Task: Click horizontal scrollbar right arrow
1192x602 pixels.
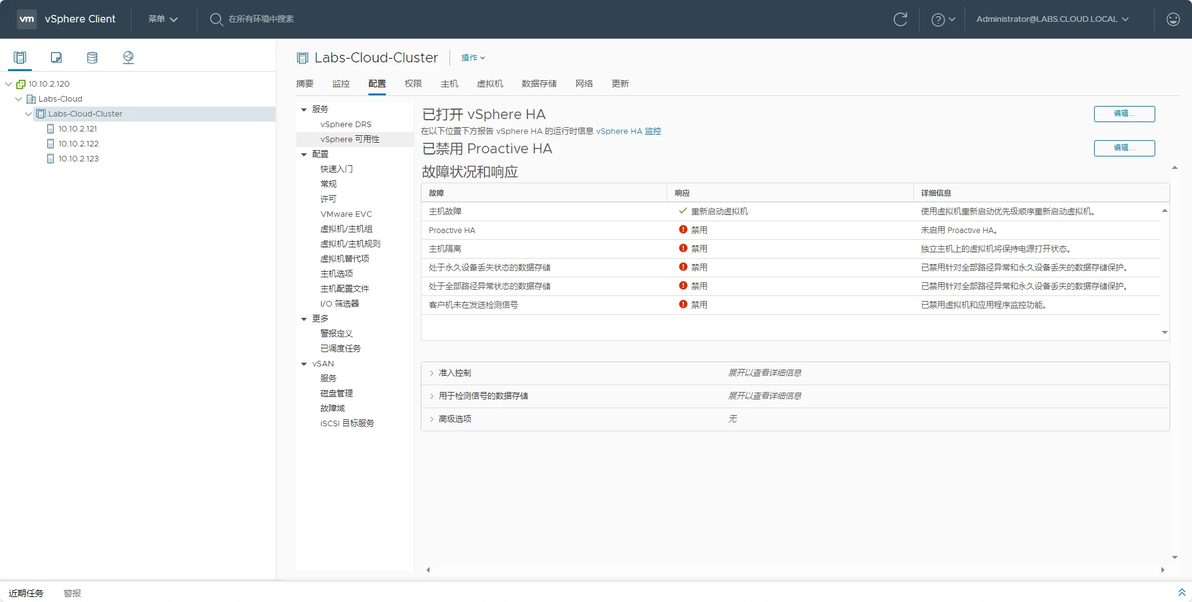Action: point(1162,569)
